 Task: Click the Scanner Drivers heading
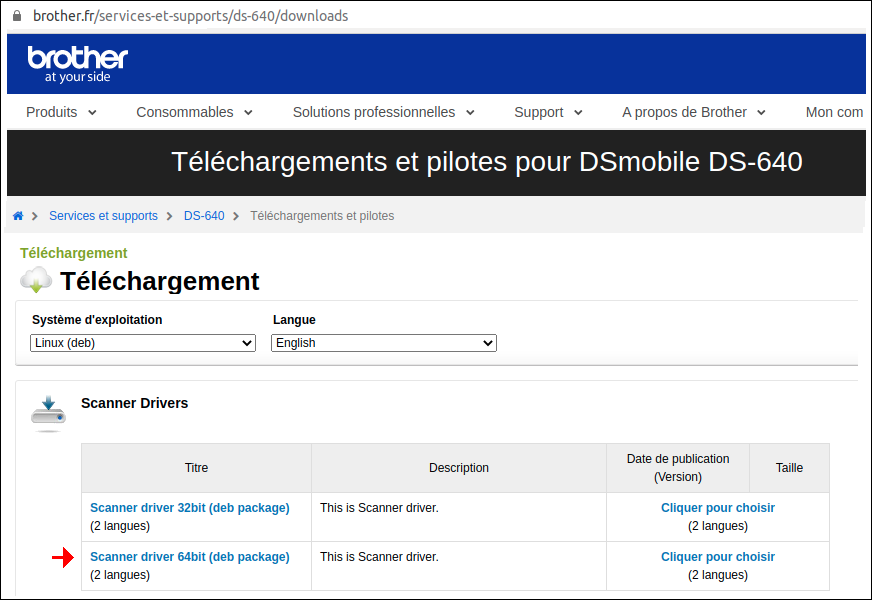(x=135, y=403)
